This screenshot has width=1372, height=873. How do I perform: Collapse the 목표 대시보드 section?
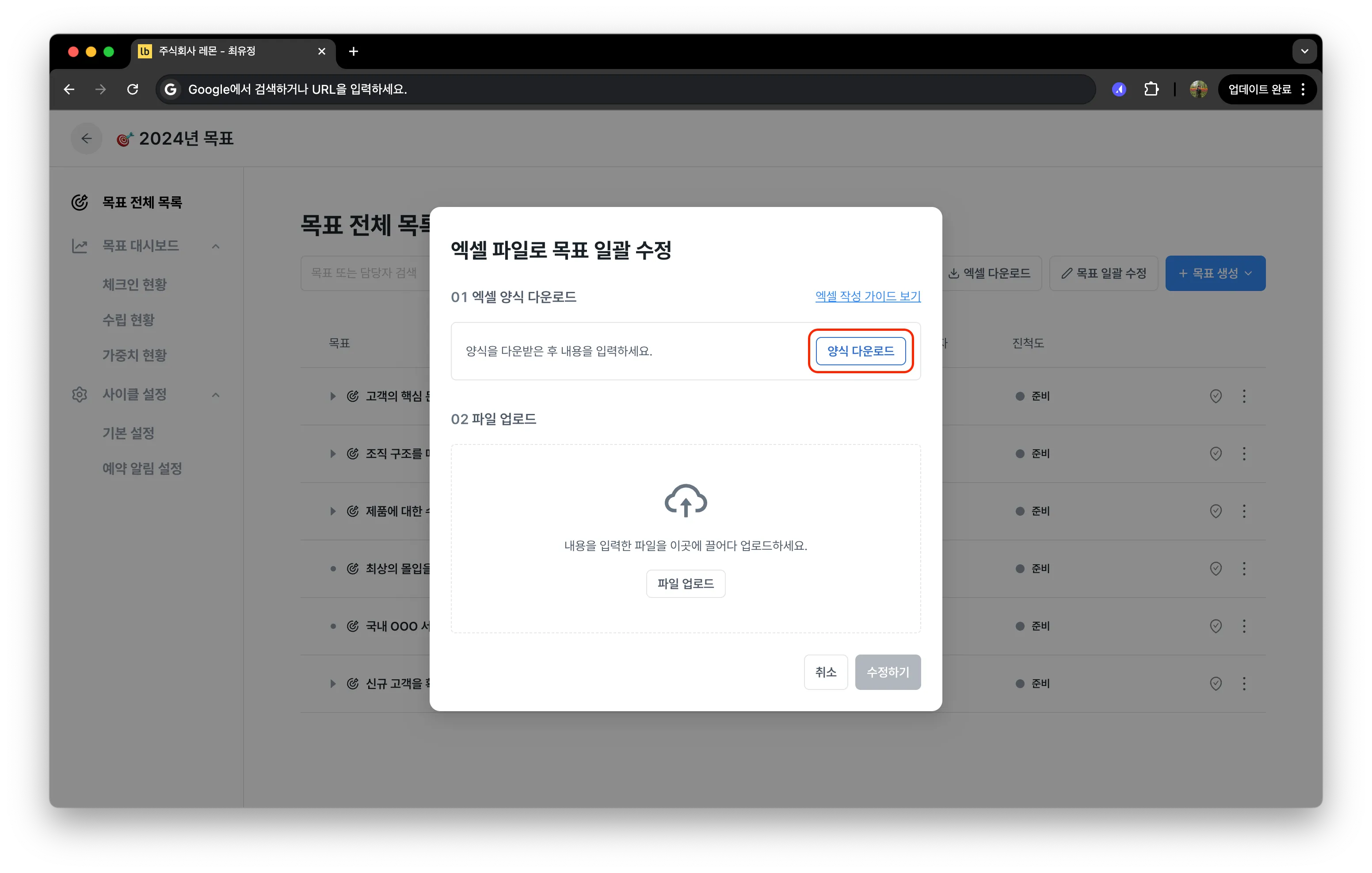[216, 246]
